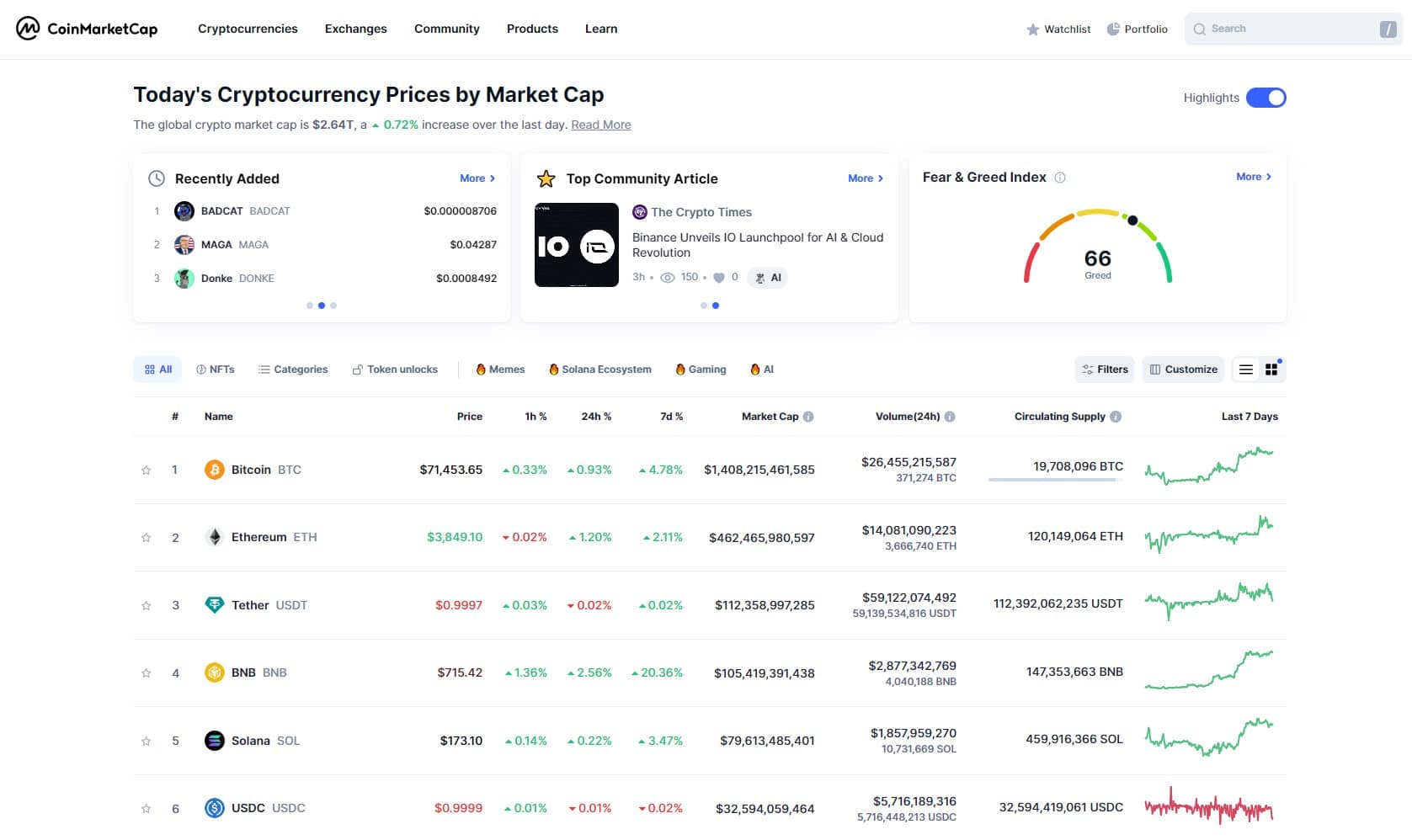Open the Exchanges menu

tap(356, 29)
